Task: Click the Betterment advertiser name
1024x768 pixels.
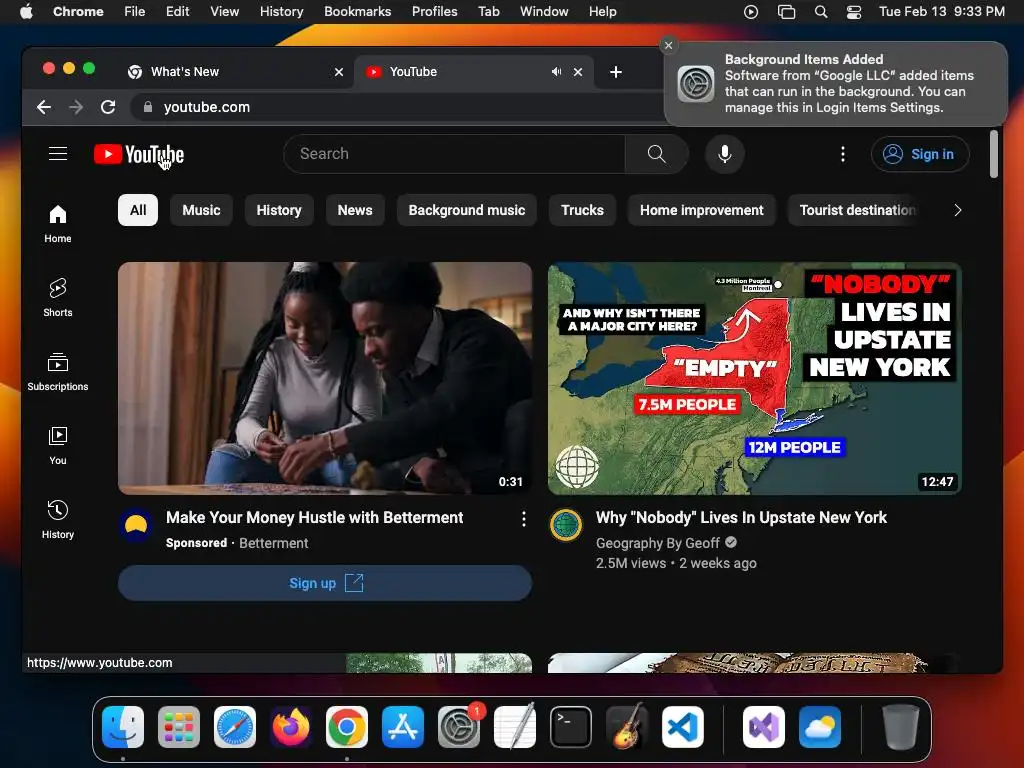Action: pos(273,543)
